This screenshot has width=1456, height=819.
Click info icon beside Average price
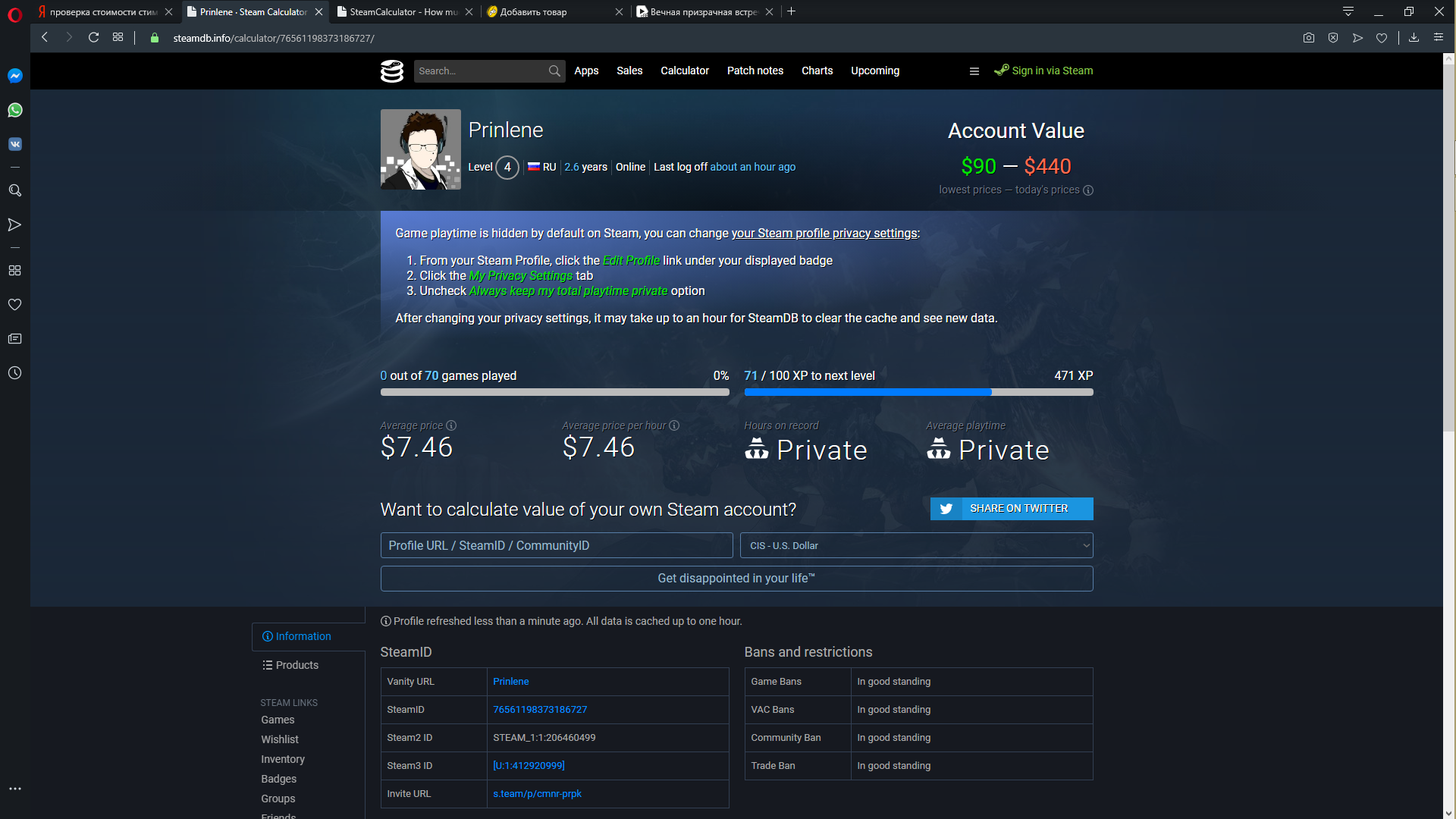[451, 425]
